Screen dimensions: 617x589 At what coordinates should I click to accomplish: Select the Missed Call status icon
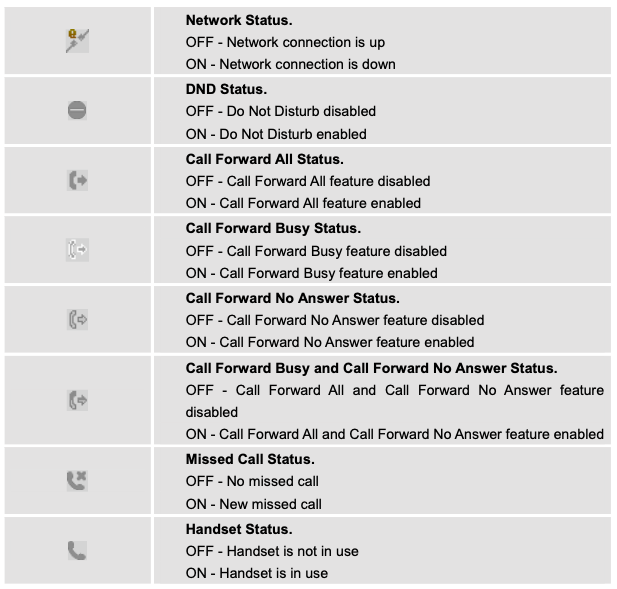77,482
